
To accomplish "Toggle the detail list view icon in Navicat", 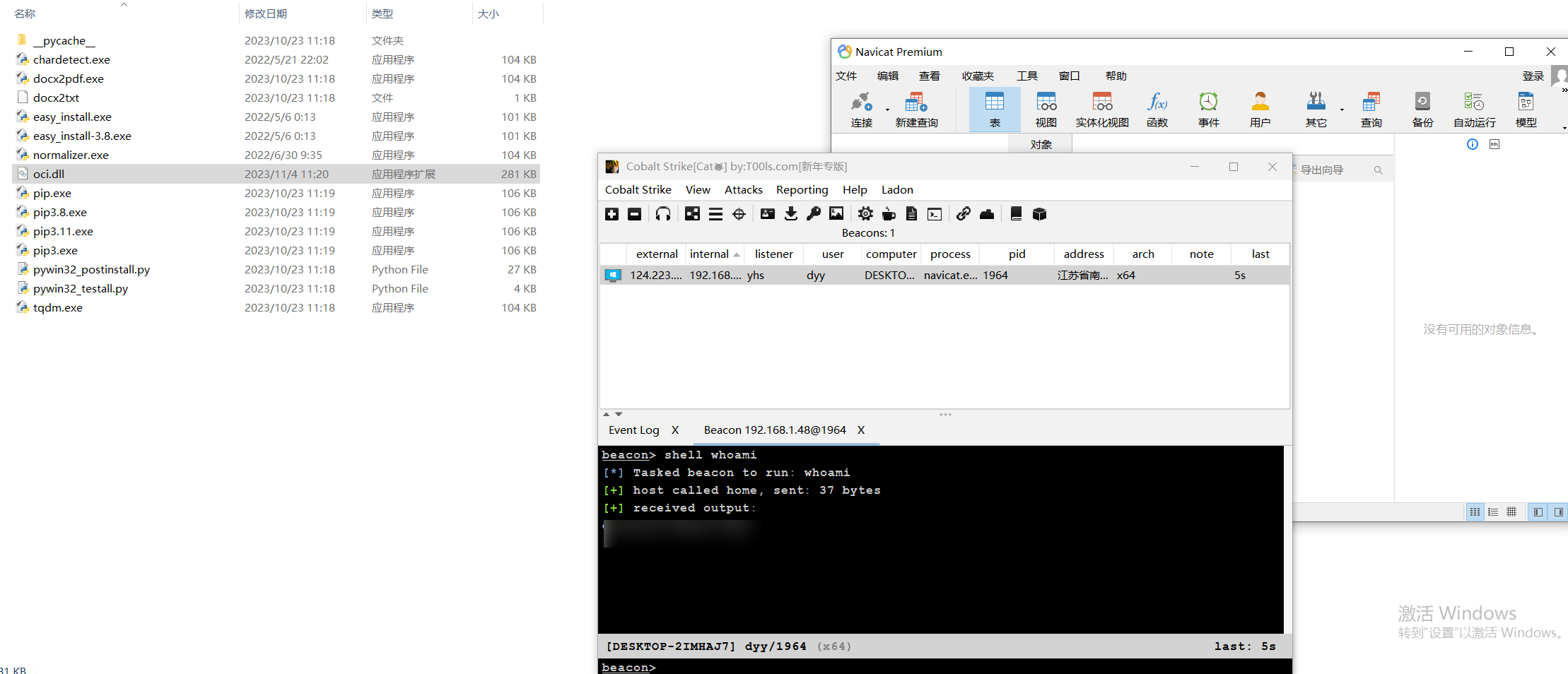I will tap(1493, 512).
